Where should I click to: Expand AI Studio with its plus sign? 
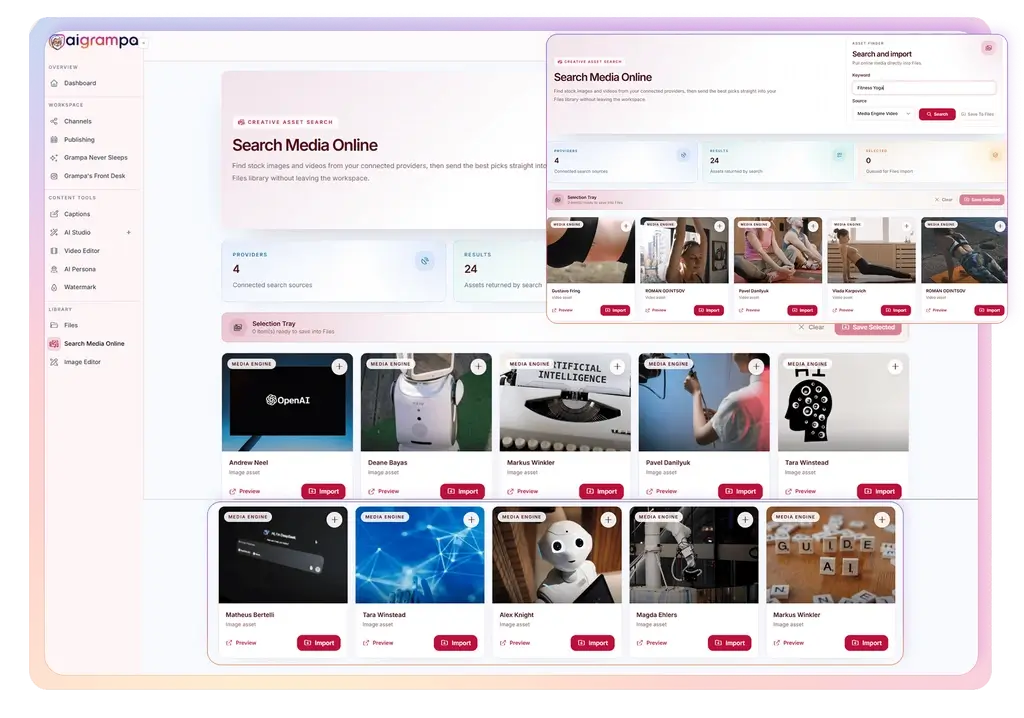click(x=129, y=233)
